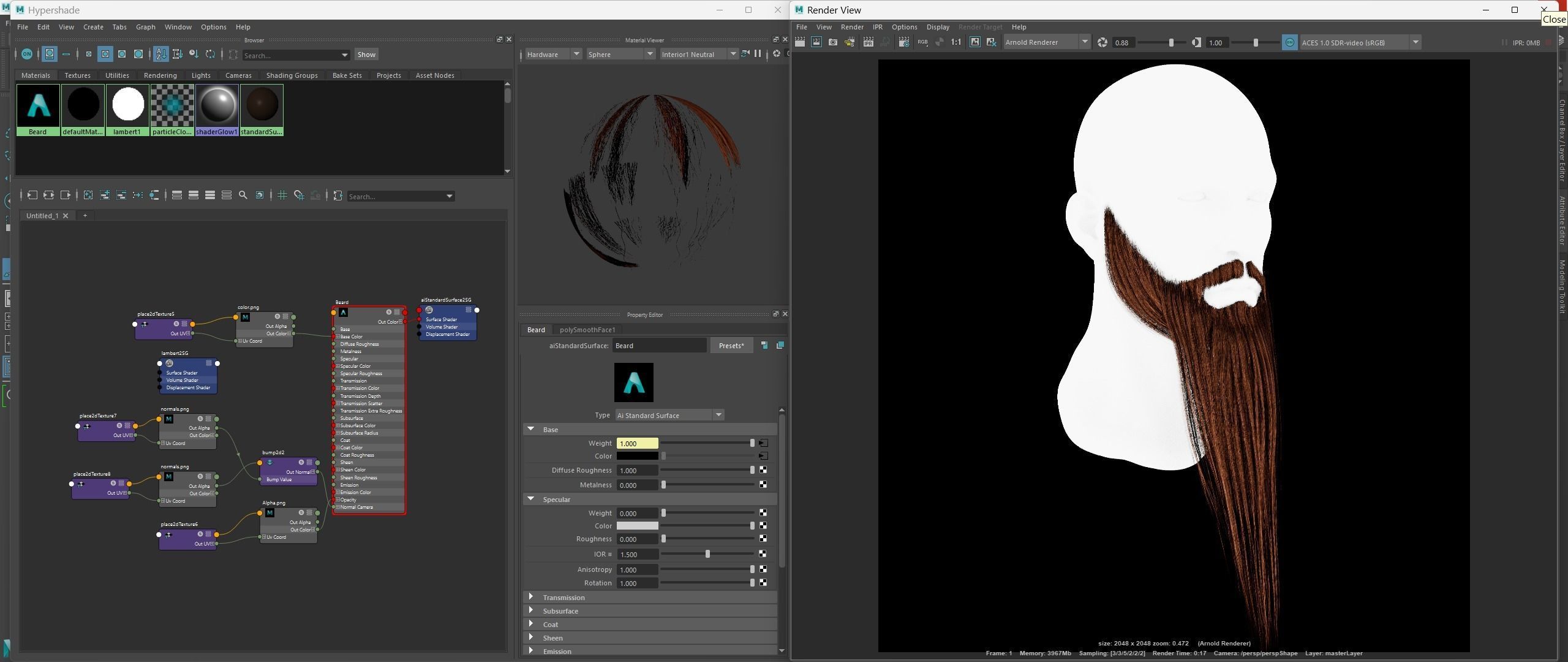Click the Specular Color swatch
The height and width of the screenshot is (662, 1568).
tap(637, 526)
